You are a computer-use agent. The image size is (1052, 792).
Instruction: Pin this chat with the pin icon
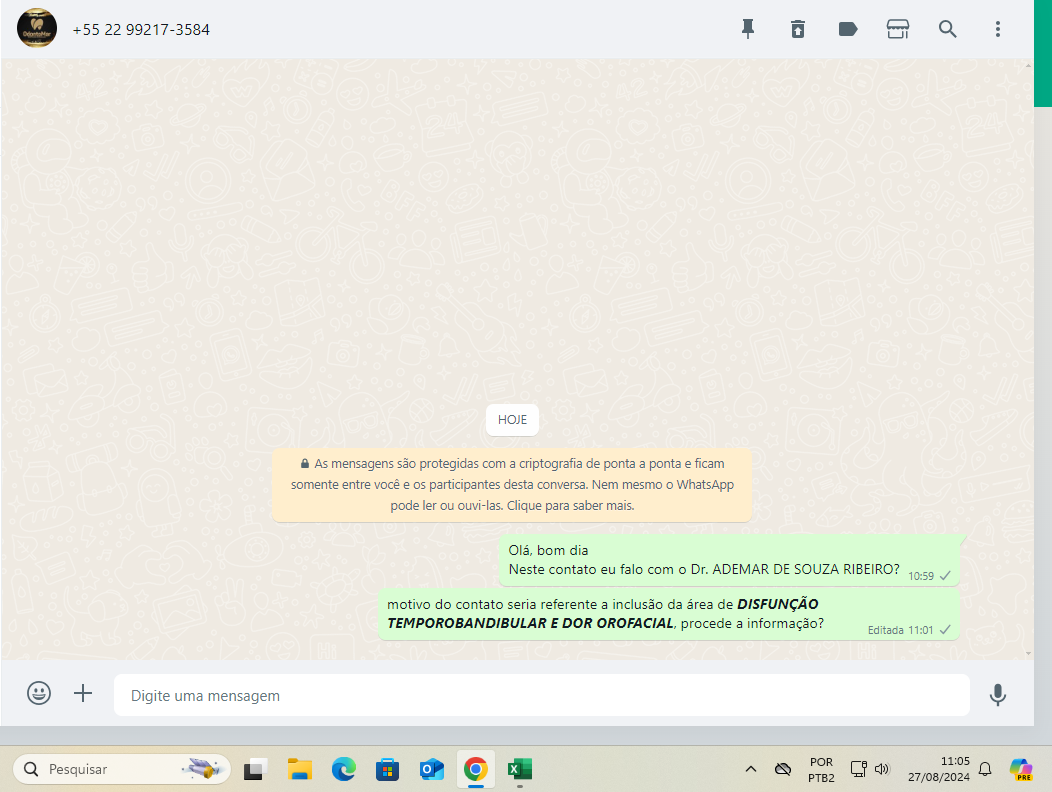coord(747,29)
